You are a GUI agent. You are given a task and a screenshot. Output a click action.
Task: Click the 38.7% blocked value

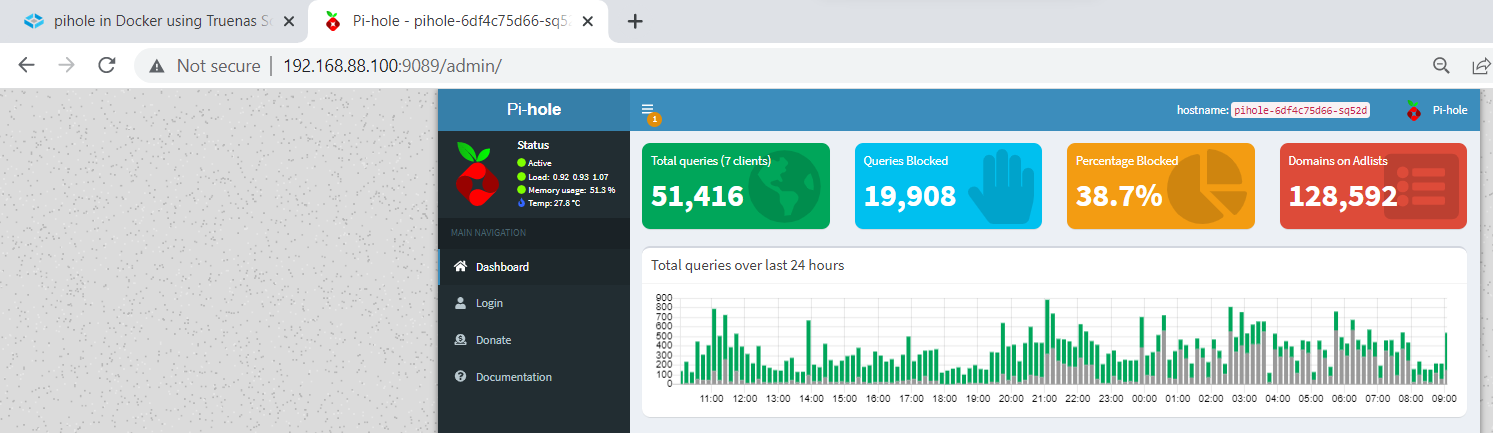1119,196
